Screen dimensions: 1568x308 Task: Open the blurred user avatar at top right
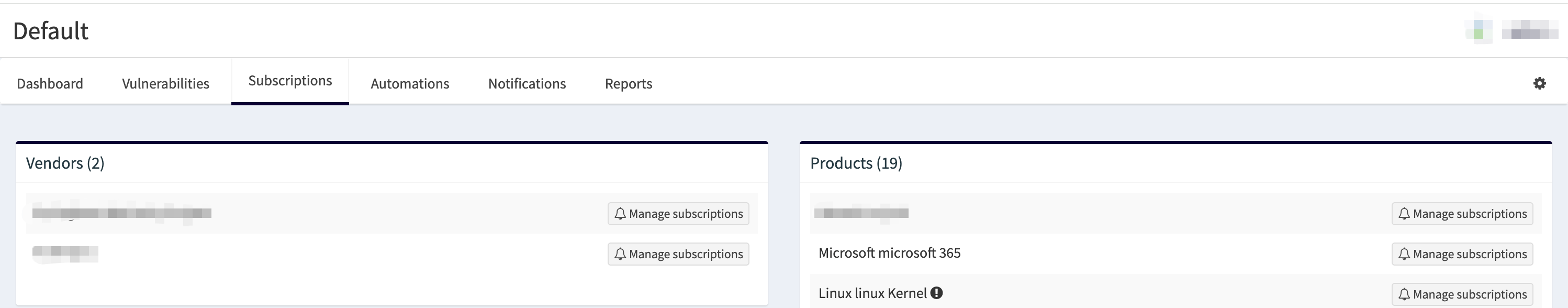1479,30
